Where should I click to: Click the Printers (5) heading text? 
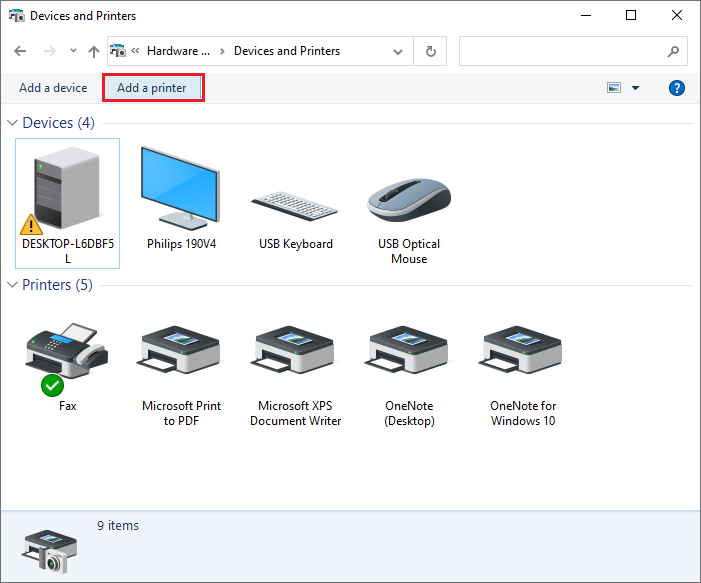[x=57, y=285]
